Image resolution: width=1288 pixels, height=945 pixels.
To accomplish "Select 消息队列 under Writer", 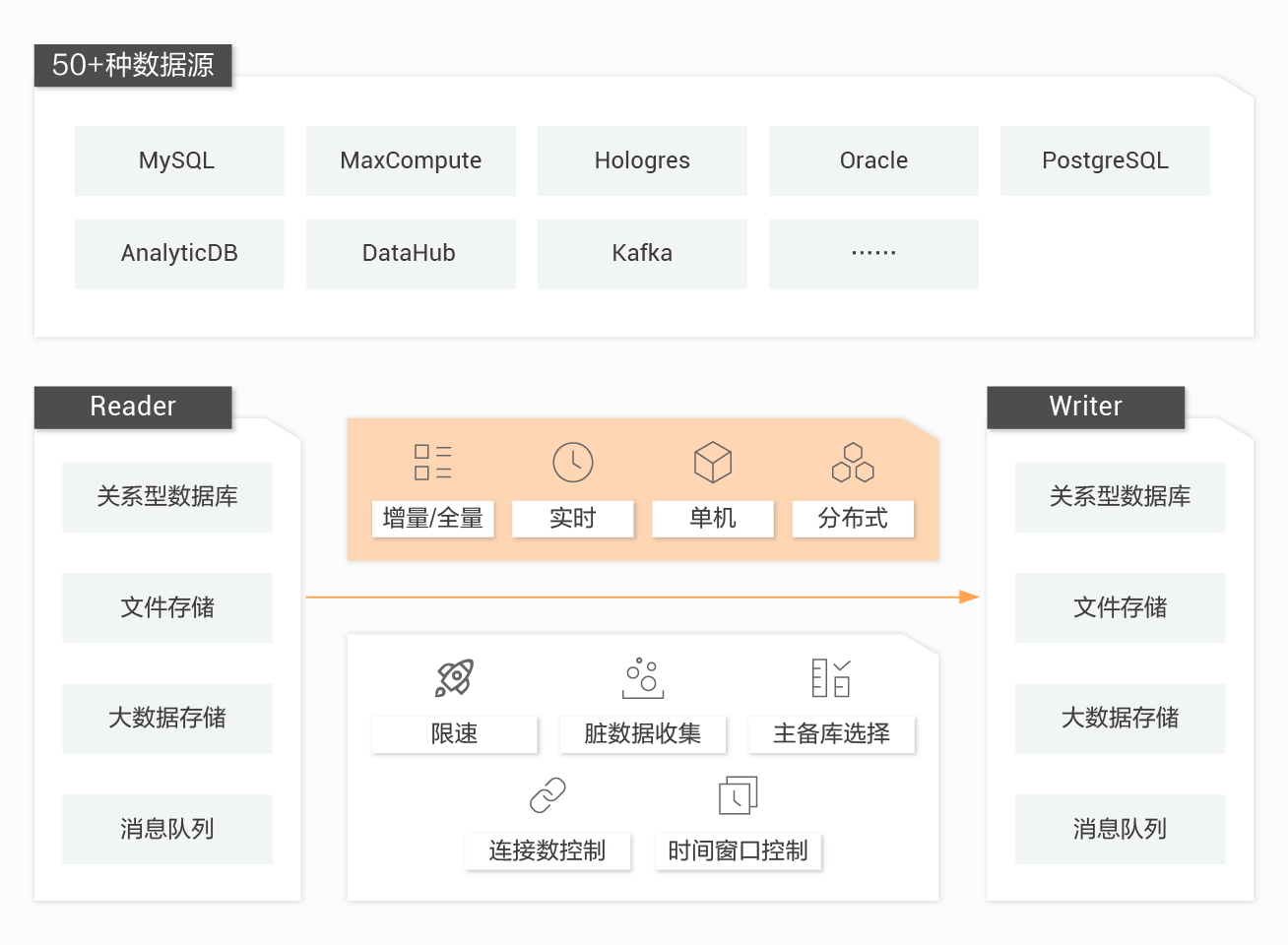I will pos(1120,829).
